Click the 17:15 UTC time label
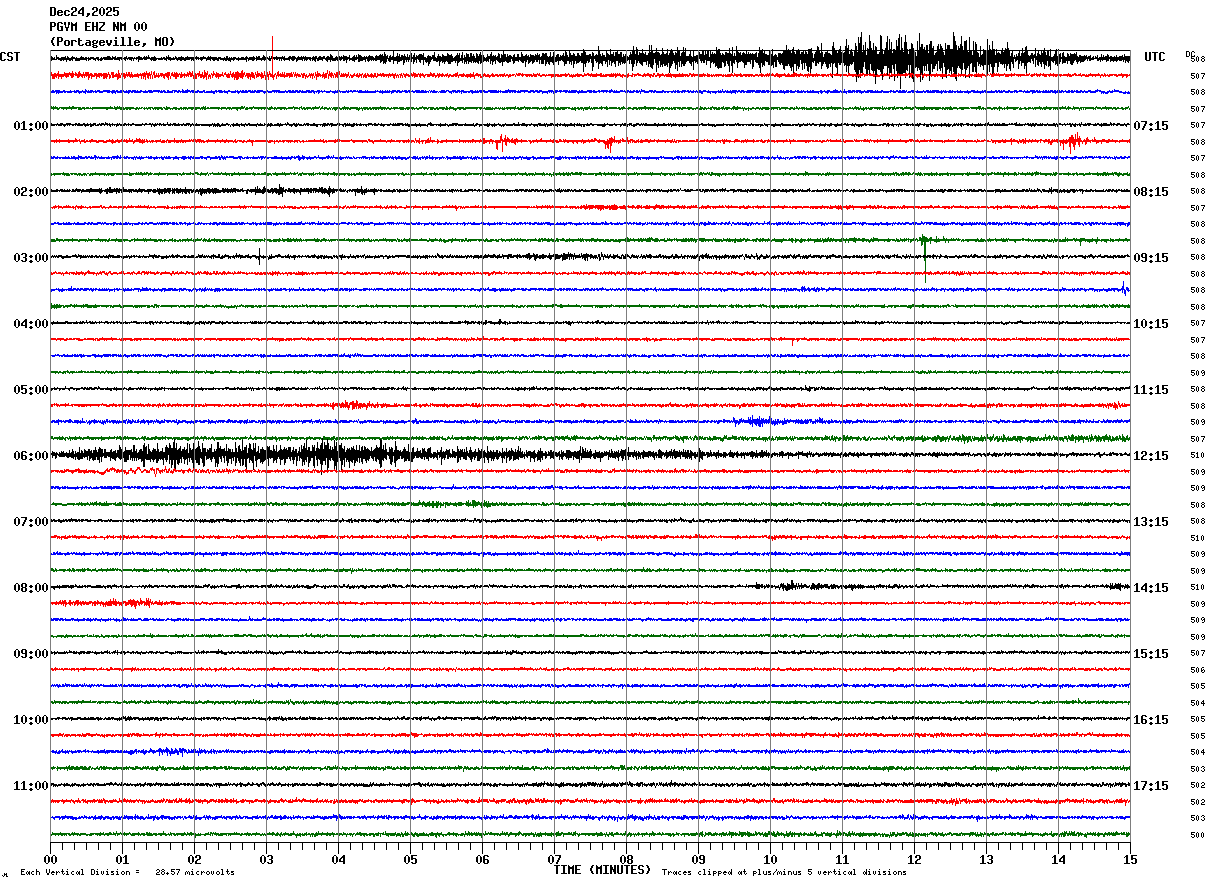This screenshot has width=1210, height=886. 1151,786
